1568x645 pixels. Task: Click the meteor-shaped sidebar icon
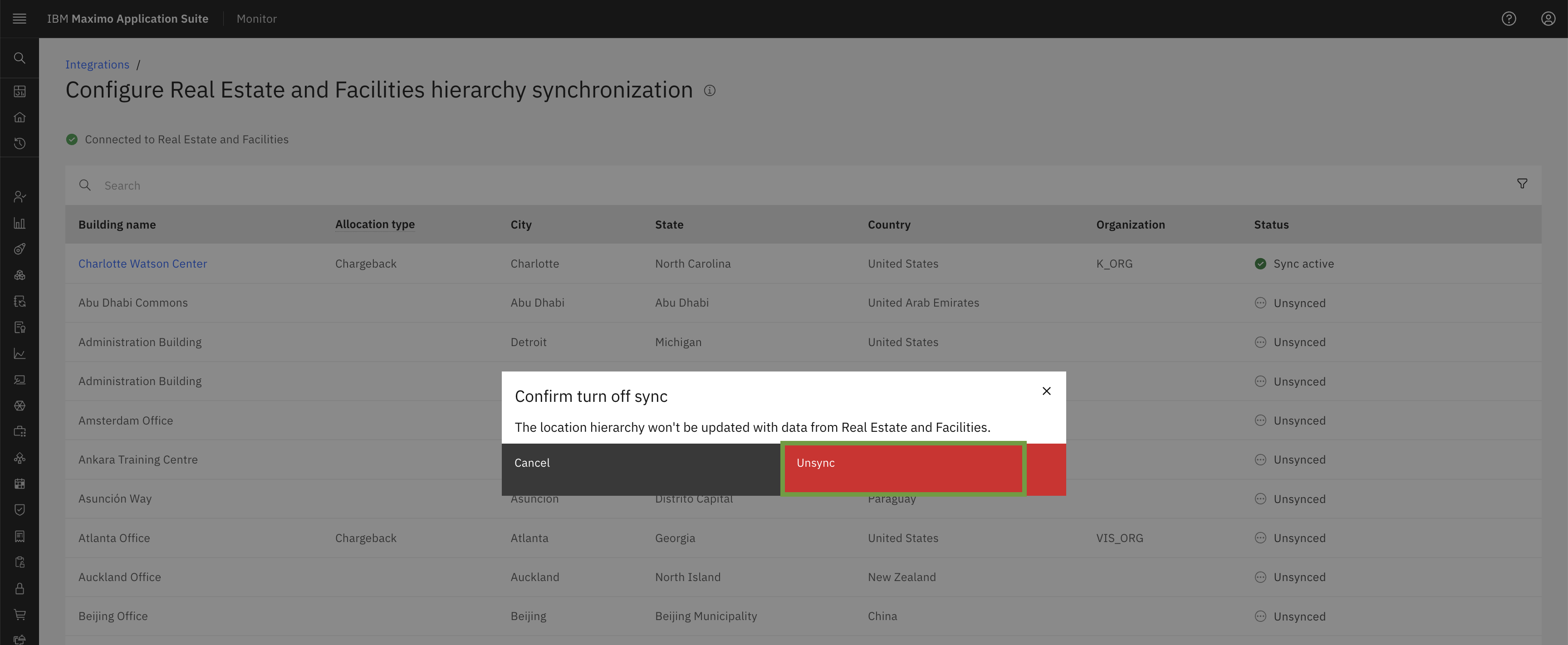click(20, 249)
